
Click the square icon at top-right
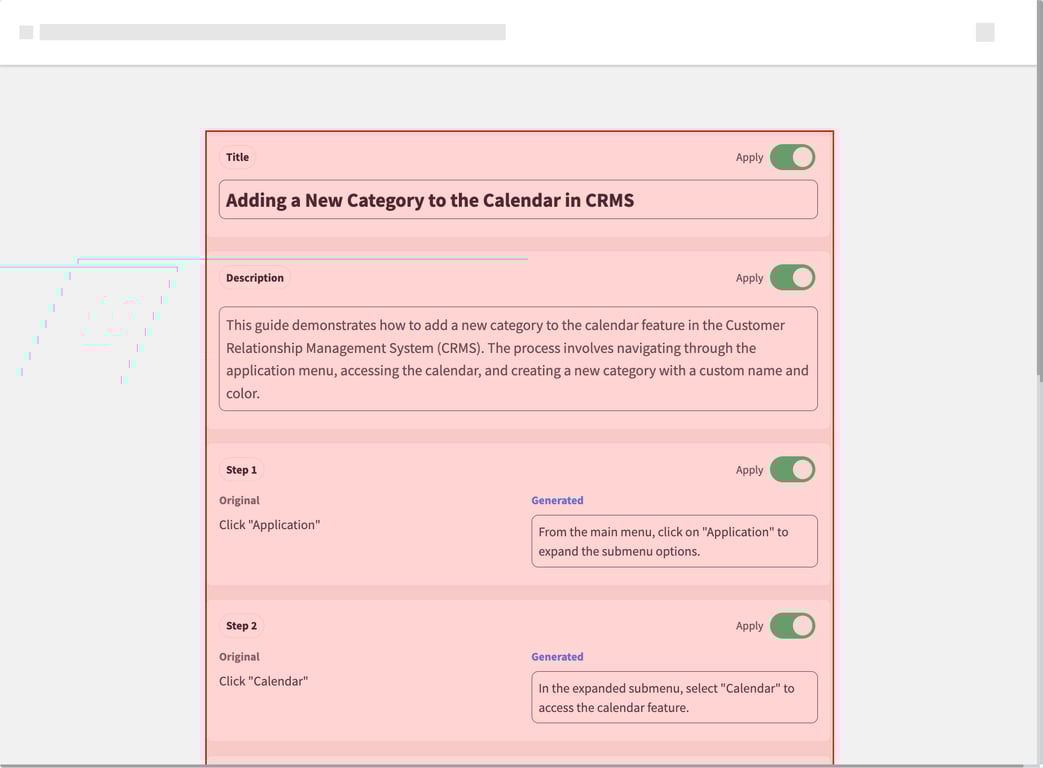(x=985, y=32)
